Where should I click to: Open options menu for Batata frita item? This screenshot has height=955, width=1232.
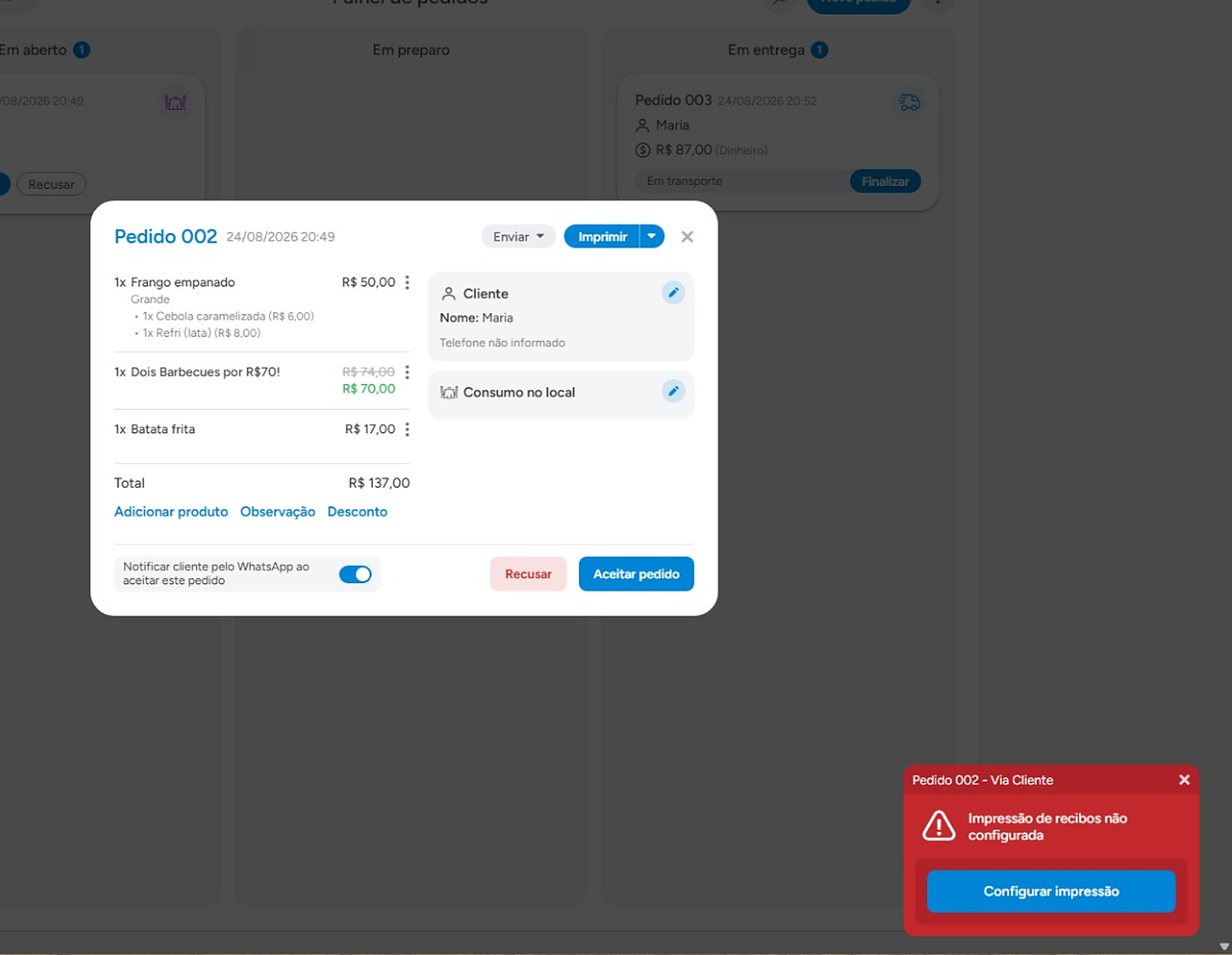coord(407,429)
